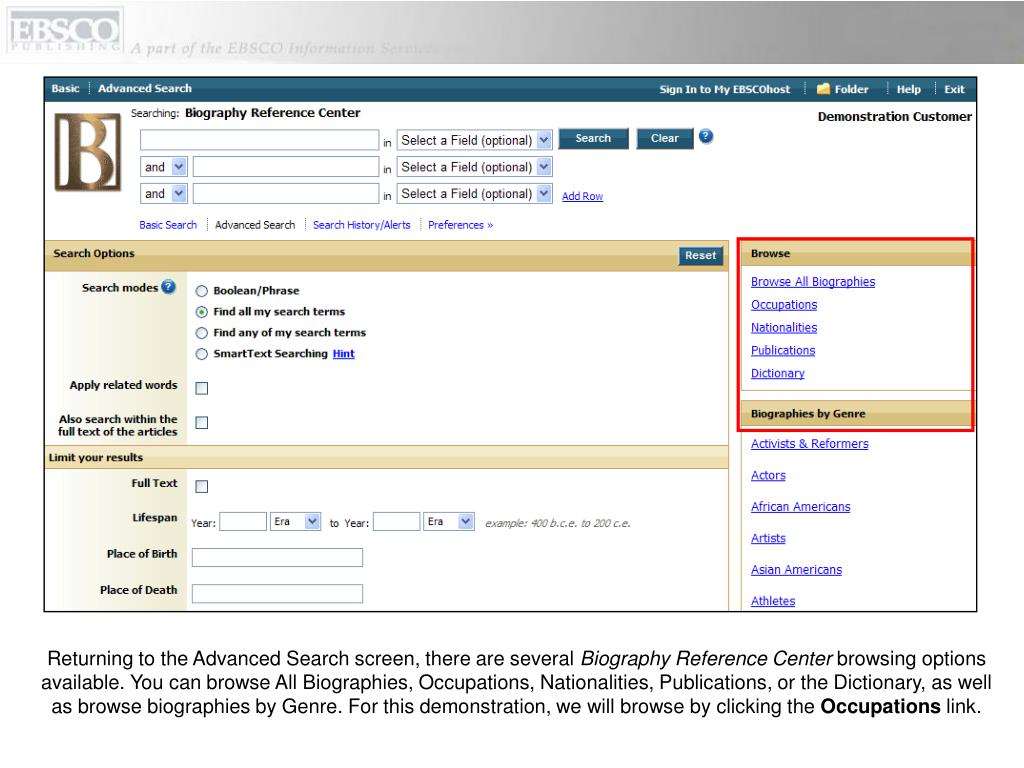The image size is (1024, 768).
Task: Open the Search History/Alerts tab
Action: point(362,225)
